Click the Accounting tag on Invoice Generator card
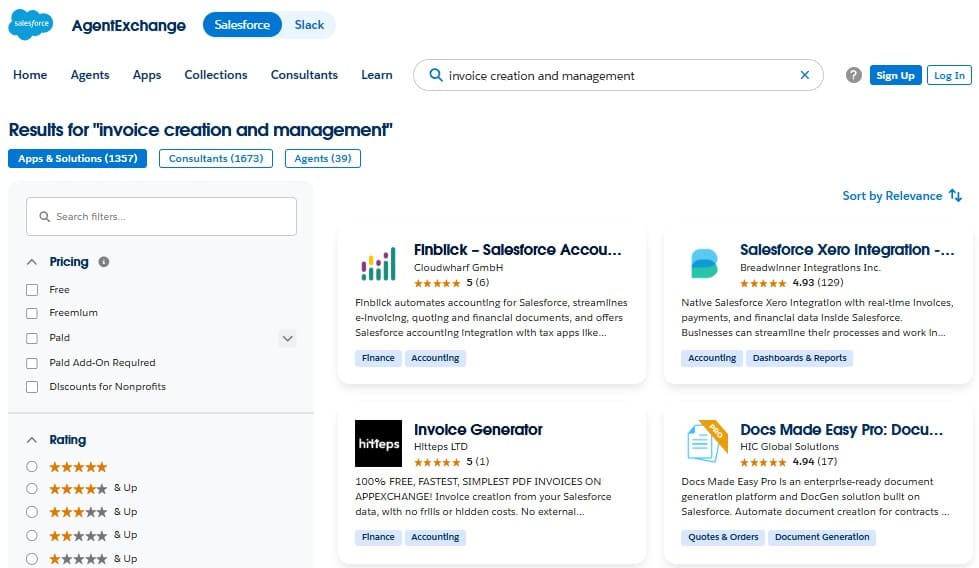 coord(435,537)
